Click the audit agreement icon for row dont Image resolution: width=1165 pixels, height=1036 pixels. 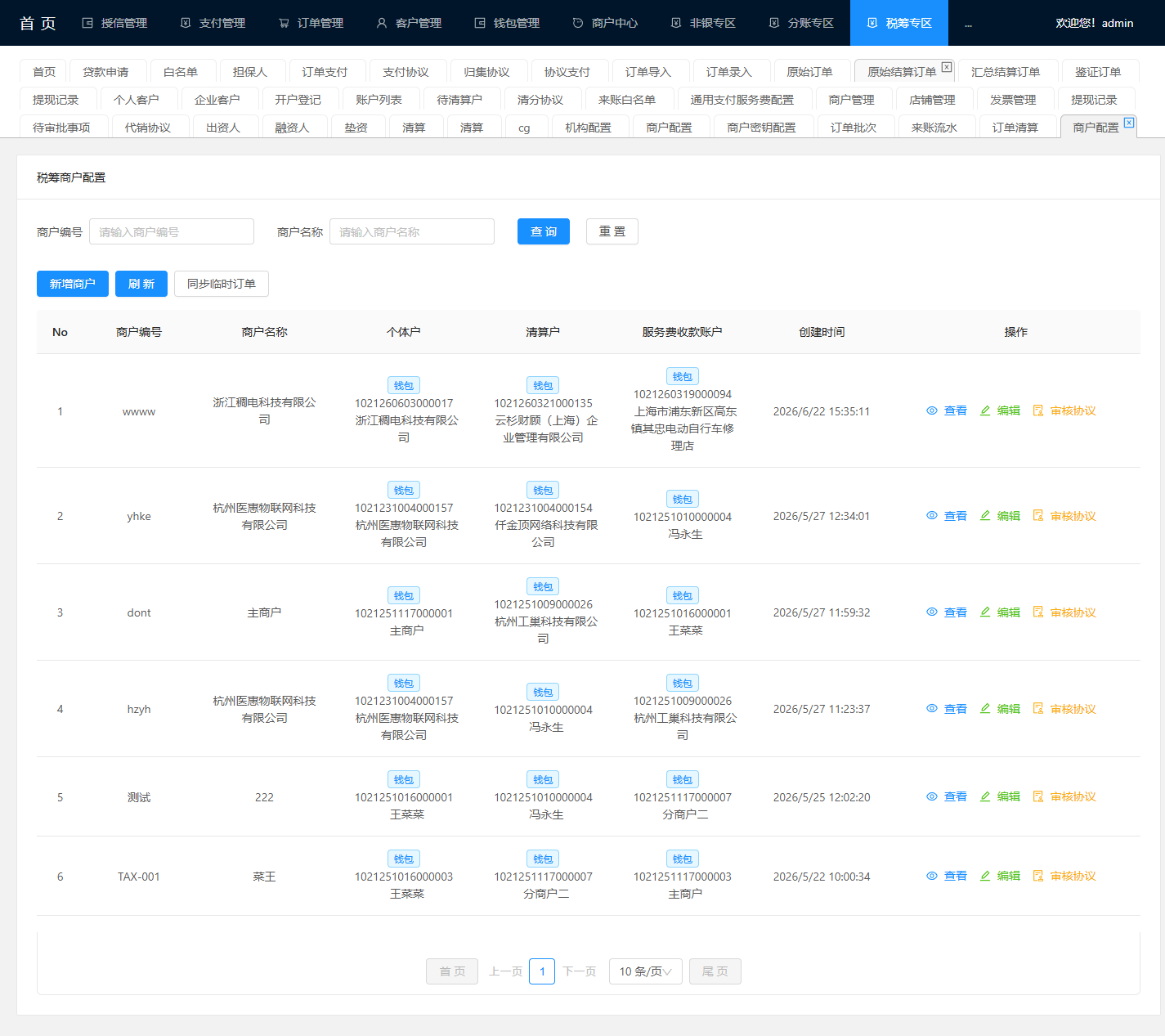point(1038,612)
